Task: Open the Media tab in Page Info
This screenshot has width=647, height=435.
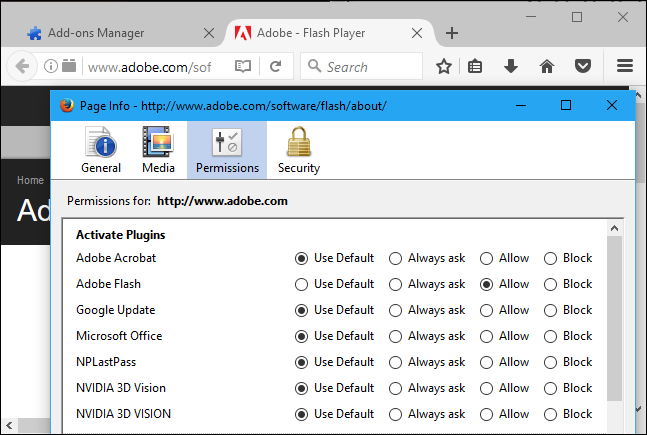Action: tap(158, 151)
